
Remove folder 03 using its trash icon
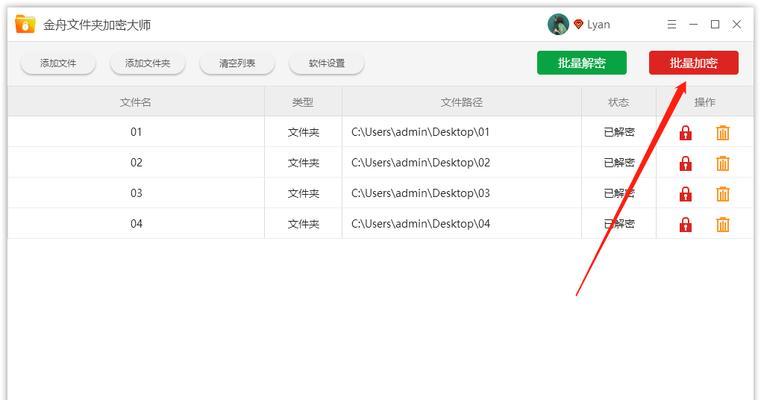click(x=723, y=194)
